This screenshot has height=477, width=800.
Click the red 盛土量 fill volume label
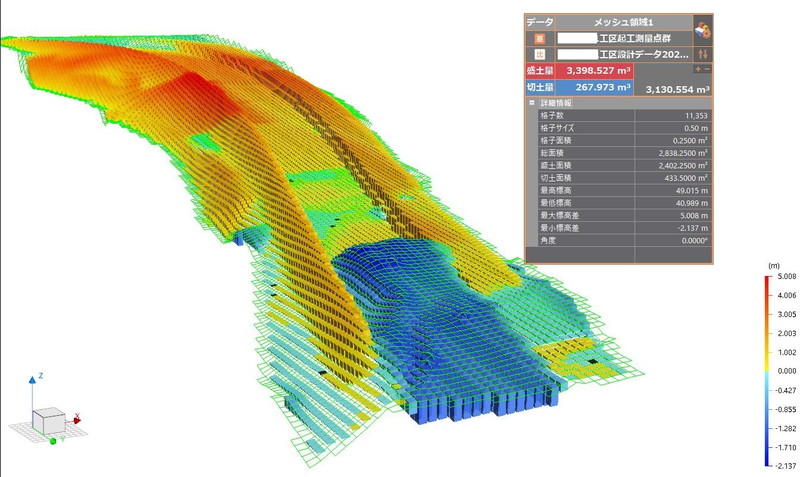540,71
